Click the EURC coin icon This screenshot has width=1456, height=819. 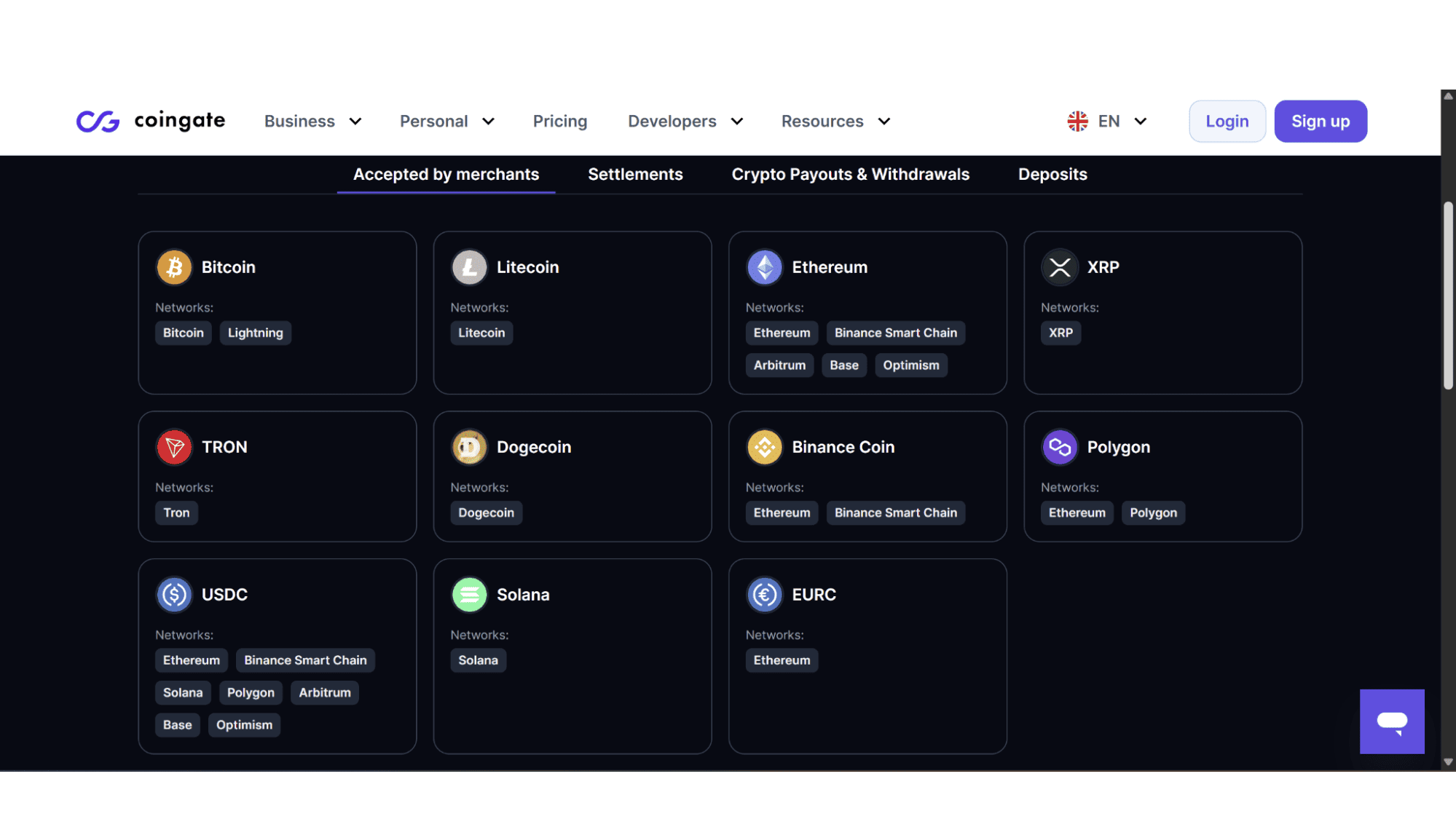(765, 595)
